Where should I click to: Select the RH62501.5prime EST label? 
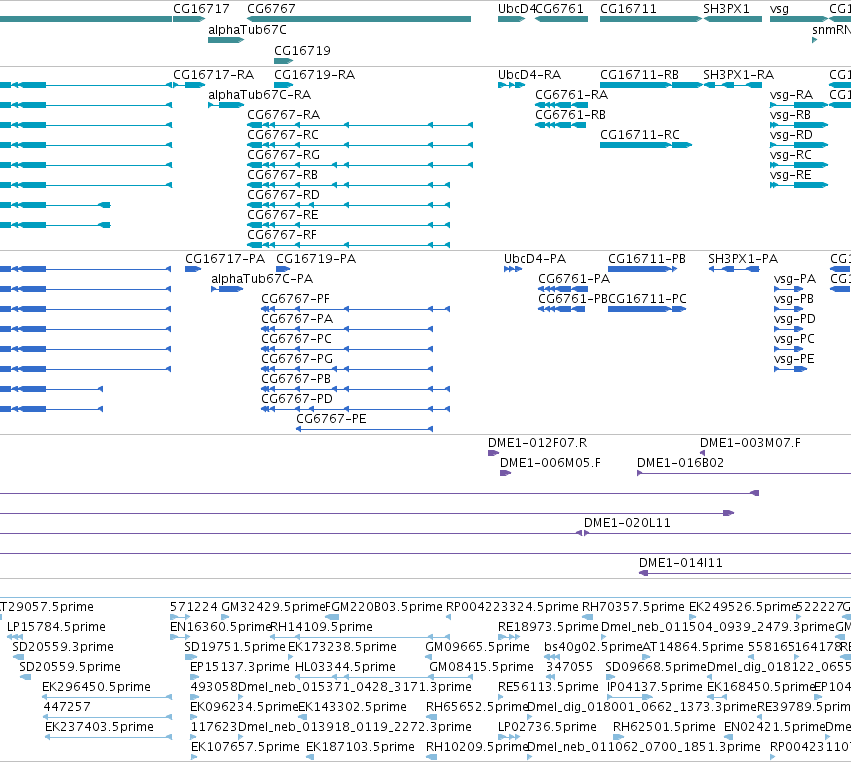664,727
